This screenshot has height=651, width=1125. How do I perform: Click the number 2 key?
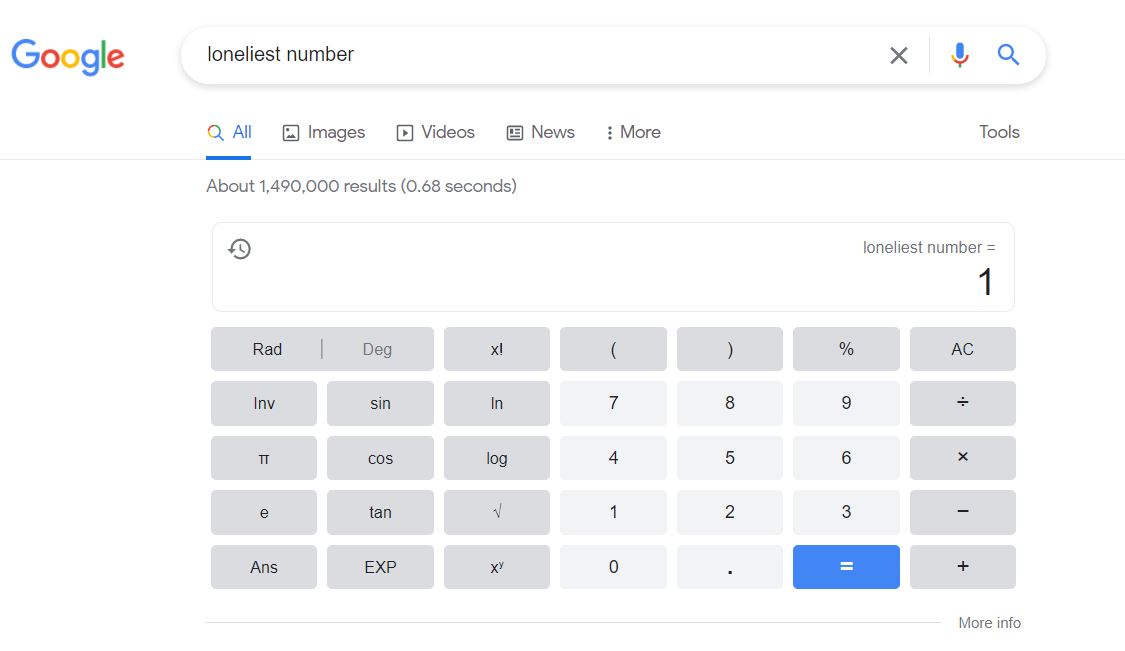(730, 512)
